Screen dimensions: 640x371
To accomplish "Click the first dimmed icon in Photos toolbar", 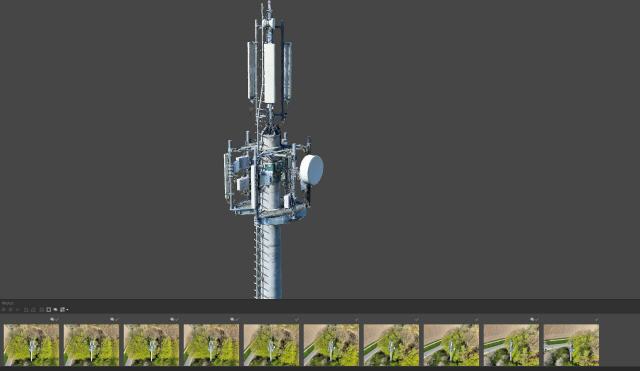I will pos(4,310).
